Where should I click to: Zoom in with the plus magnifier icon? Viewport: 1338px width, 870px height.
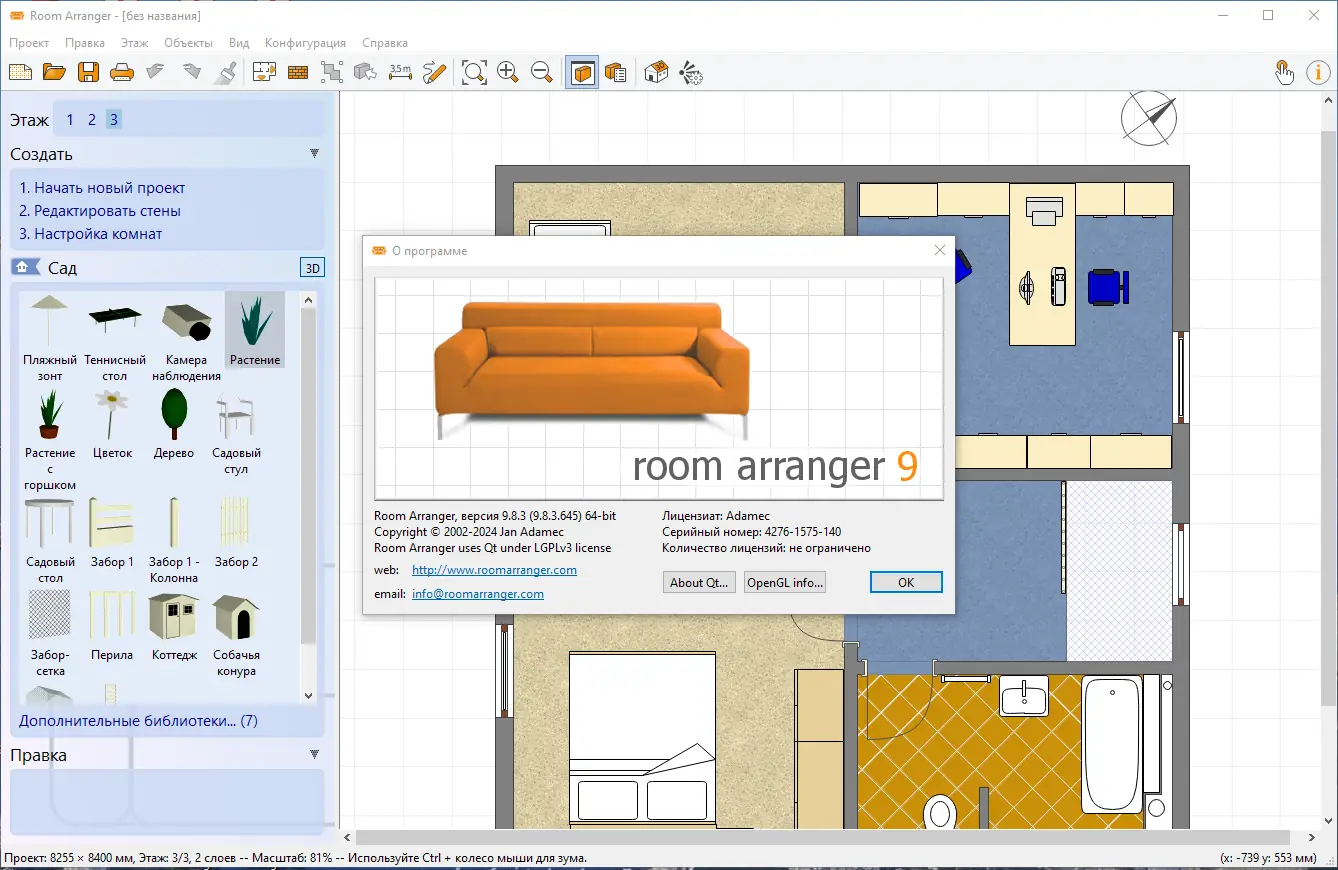point(508,72)
